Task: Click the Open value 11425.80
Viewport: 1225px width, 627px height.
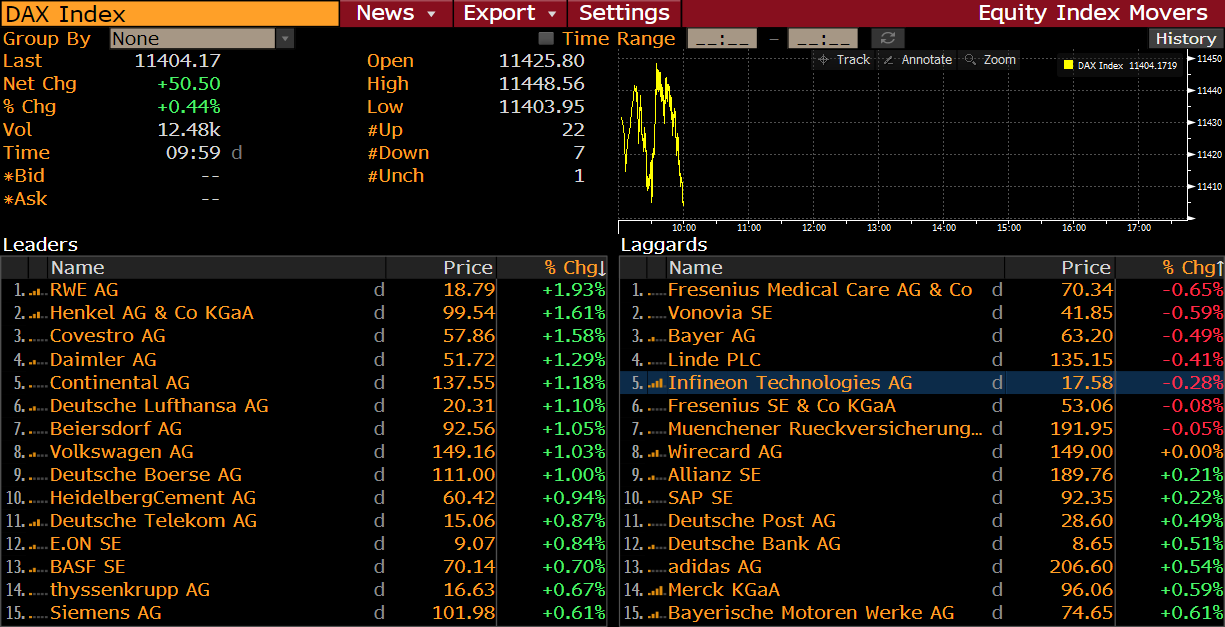Action: pyautogui.click(x=541, y=61)
